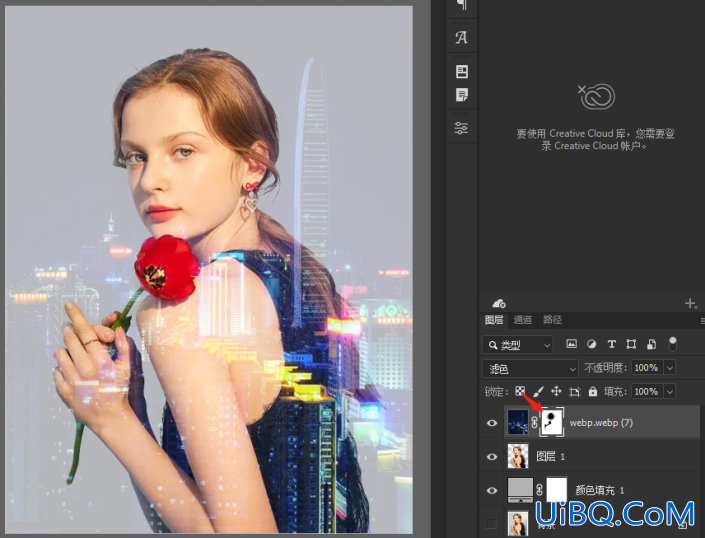
Task: Show the hidden 背景 layer
Action: pyautogui.click(x=491, y=523)
